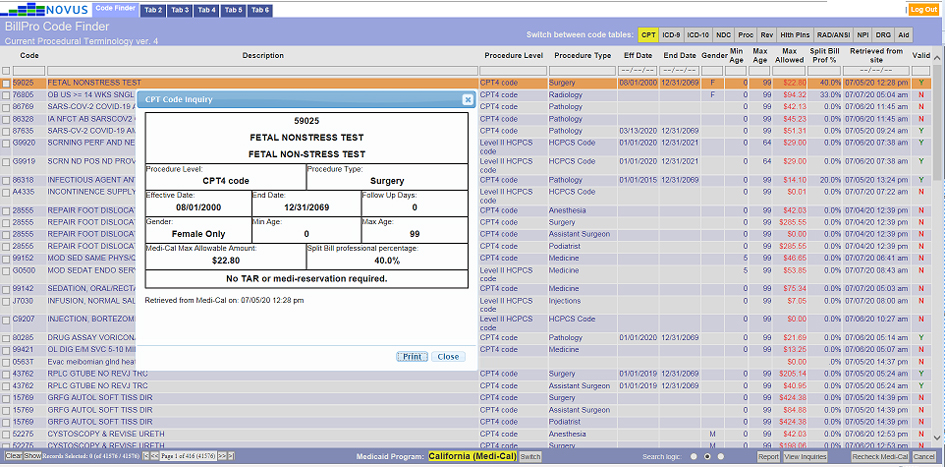Go to the first page of results
The height and width of the screenshot is (467, 945).
tap(145, 456)
